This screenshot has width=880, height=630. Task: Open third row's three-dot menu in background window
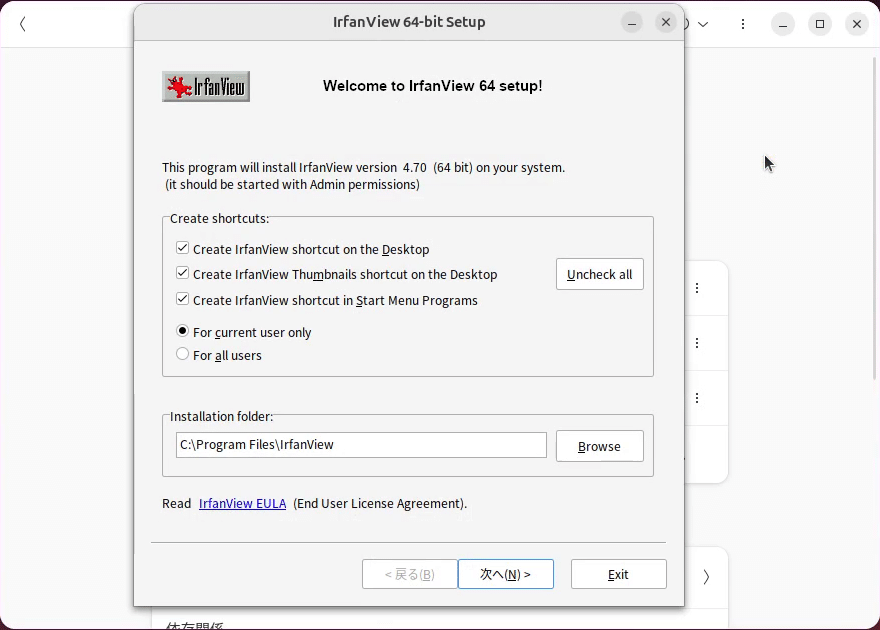coord(697,398)
